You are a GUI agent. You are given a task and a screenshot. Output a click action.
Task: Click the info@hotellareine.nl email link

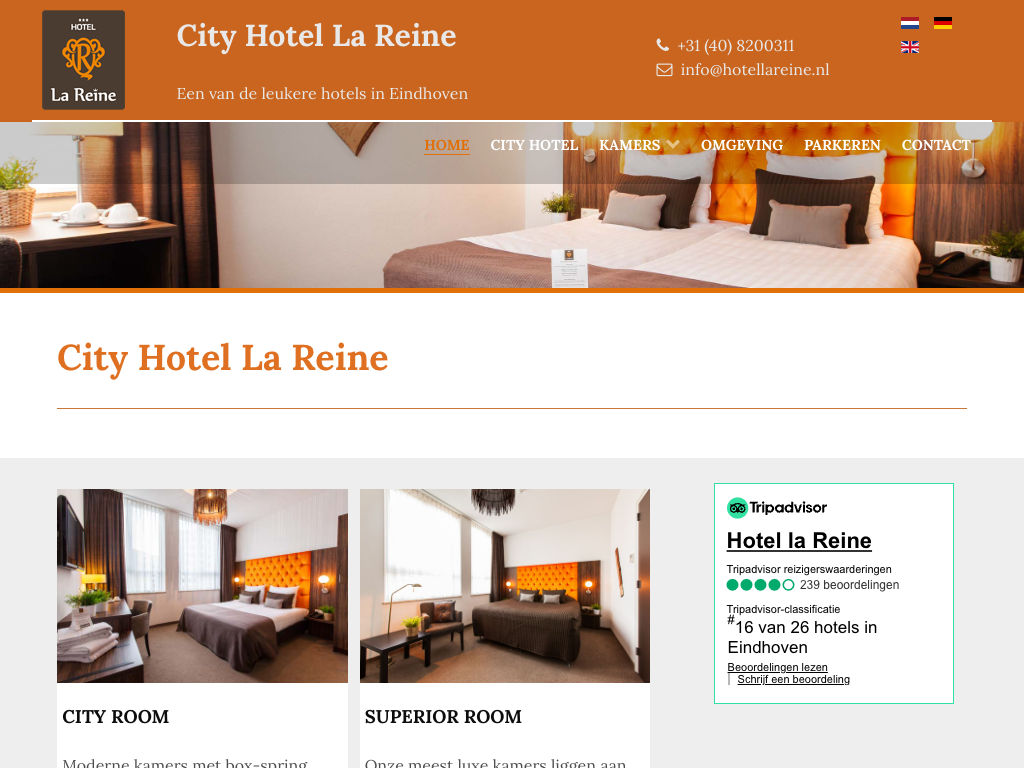[x=755, y=70]
